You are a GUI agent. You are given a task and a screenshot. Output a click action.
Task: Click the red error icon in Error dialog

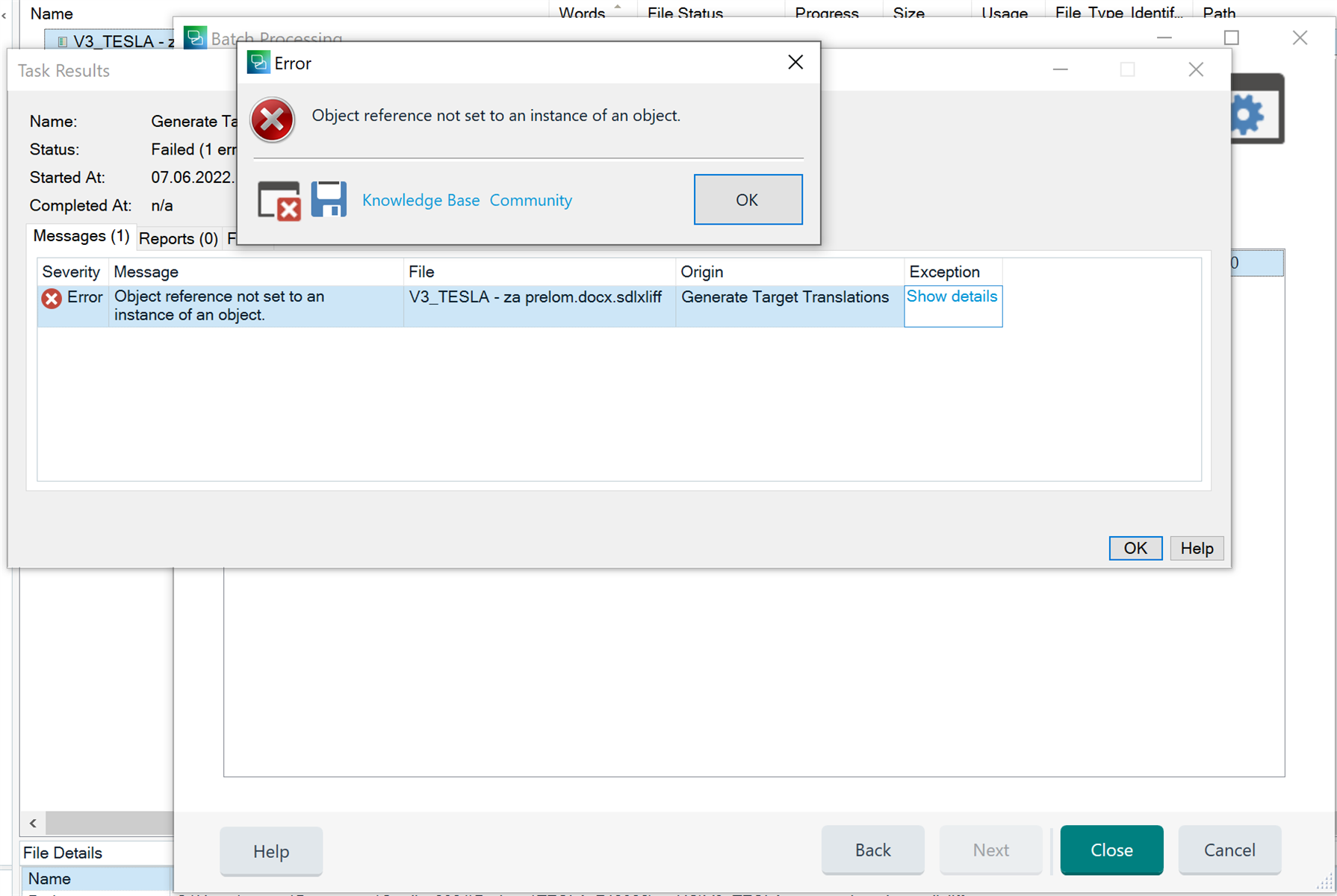coord(272,119)
